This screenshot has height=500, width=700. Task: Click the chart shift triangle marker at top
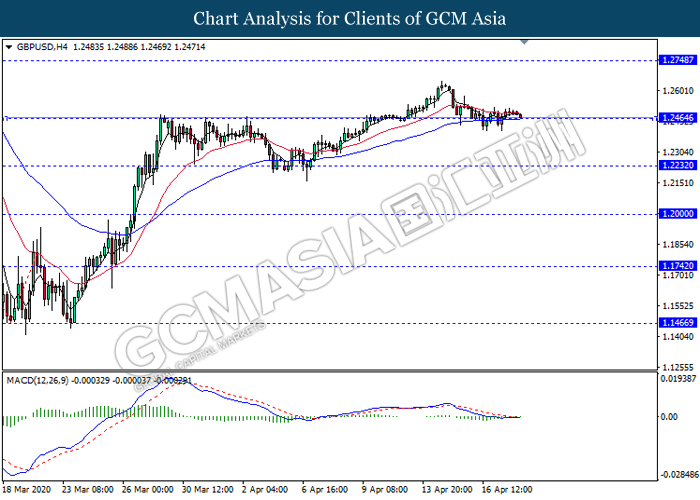(525, 42)
